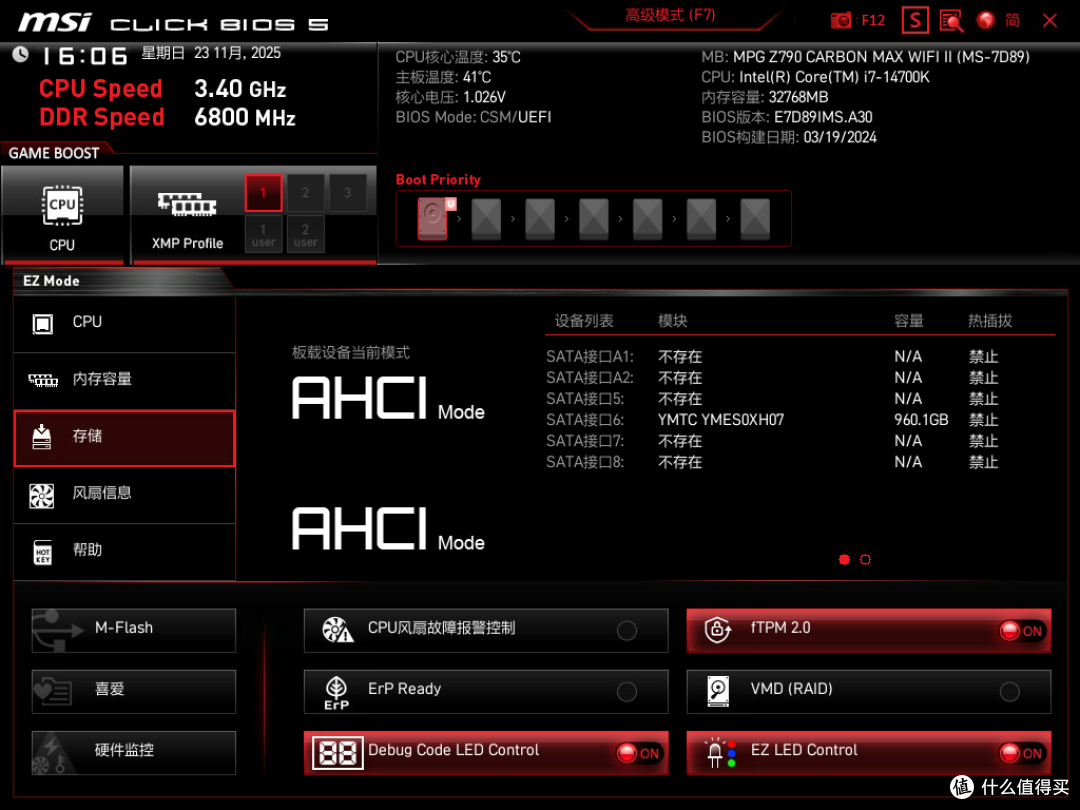Open the 帮助 help tab

pyautogui.click(x=125, y=551)
